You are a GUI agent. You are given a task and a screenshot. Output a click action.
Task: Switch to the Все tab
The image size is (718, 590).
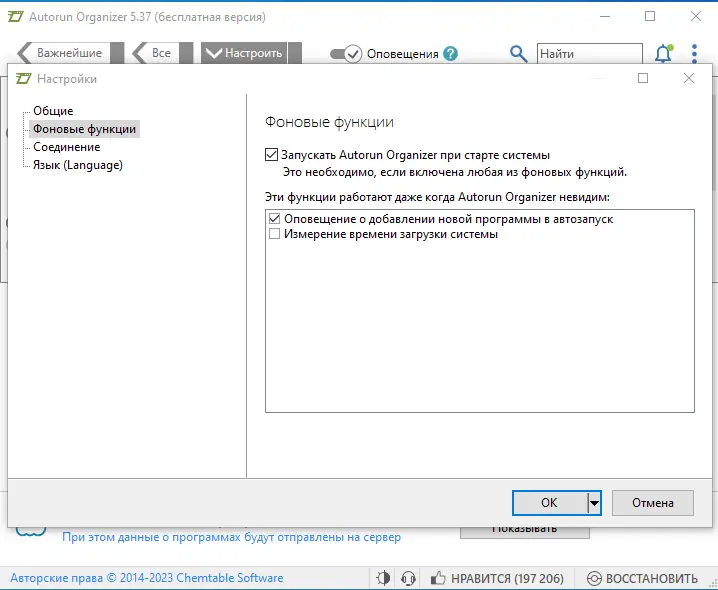[x=162, y=53]
